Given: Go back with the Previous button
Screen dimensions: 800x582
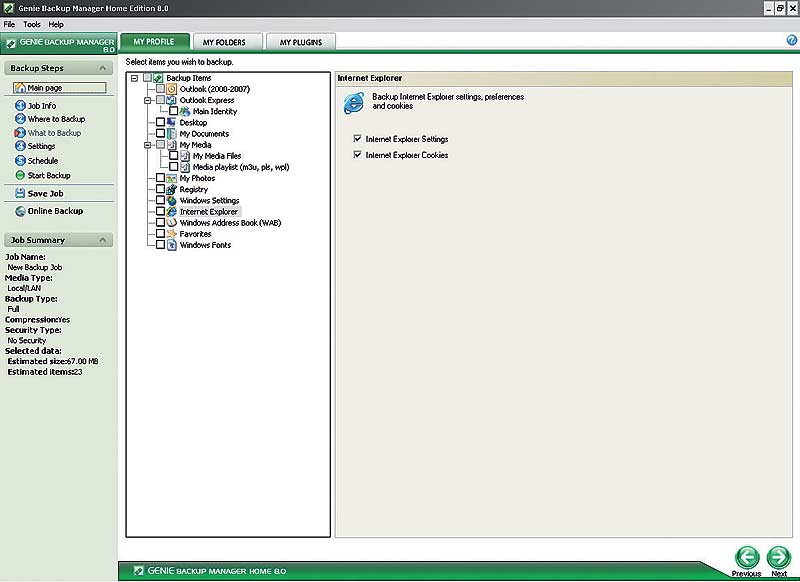Looking at the screenshot, I should (747, 561).
